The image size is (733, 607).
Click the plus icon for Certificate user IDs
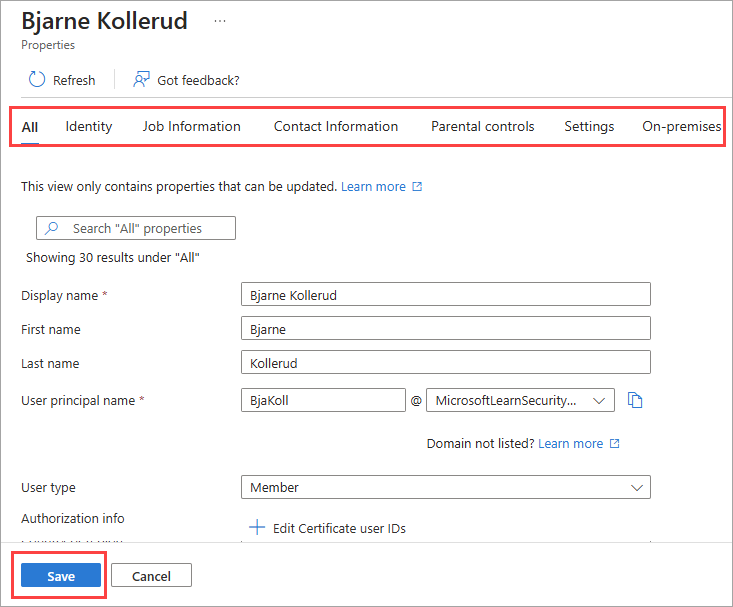pos(257,528)
